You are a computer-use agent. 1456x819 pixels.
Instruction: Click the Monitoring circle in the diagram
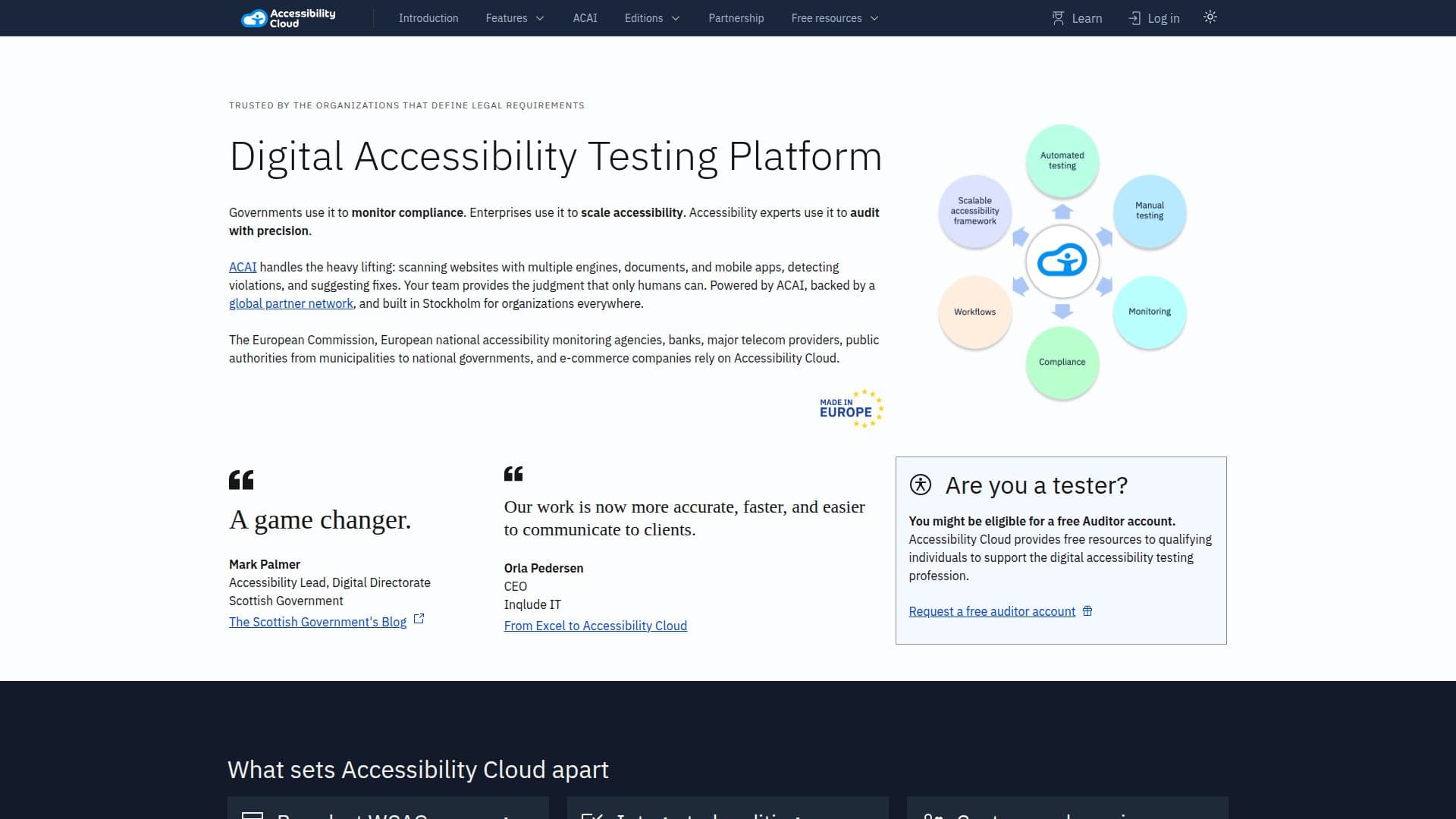(x=1150, y=312)
